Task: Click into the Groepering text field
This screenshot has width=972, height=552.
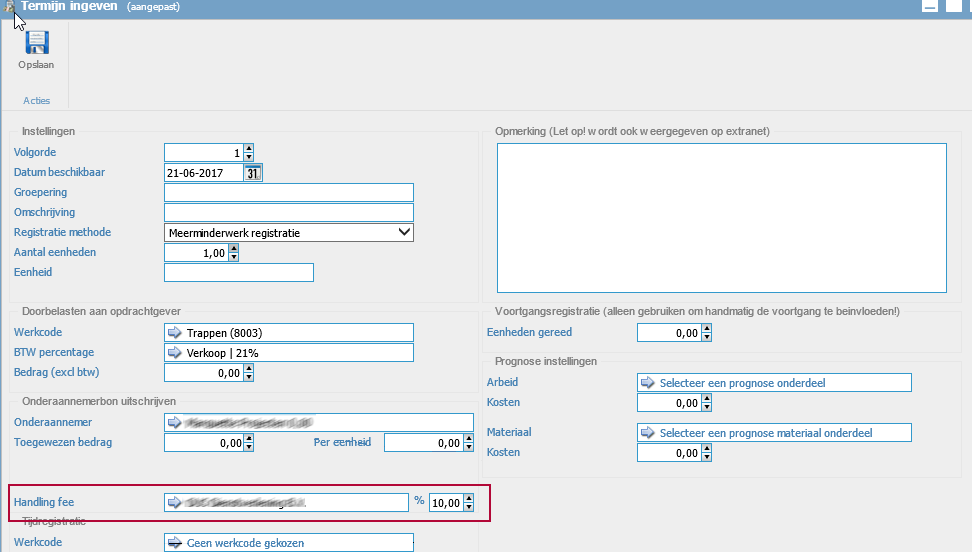Action: (x=288, y=193)
